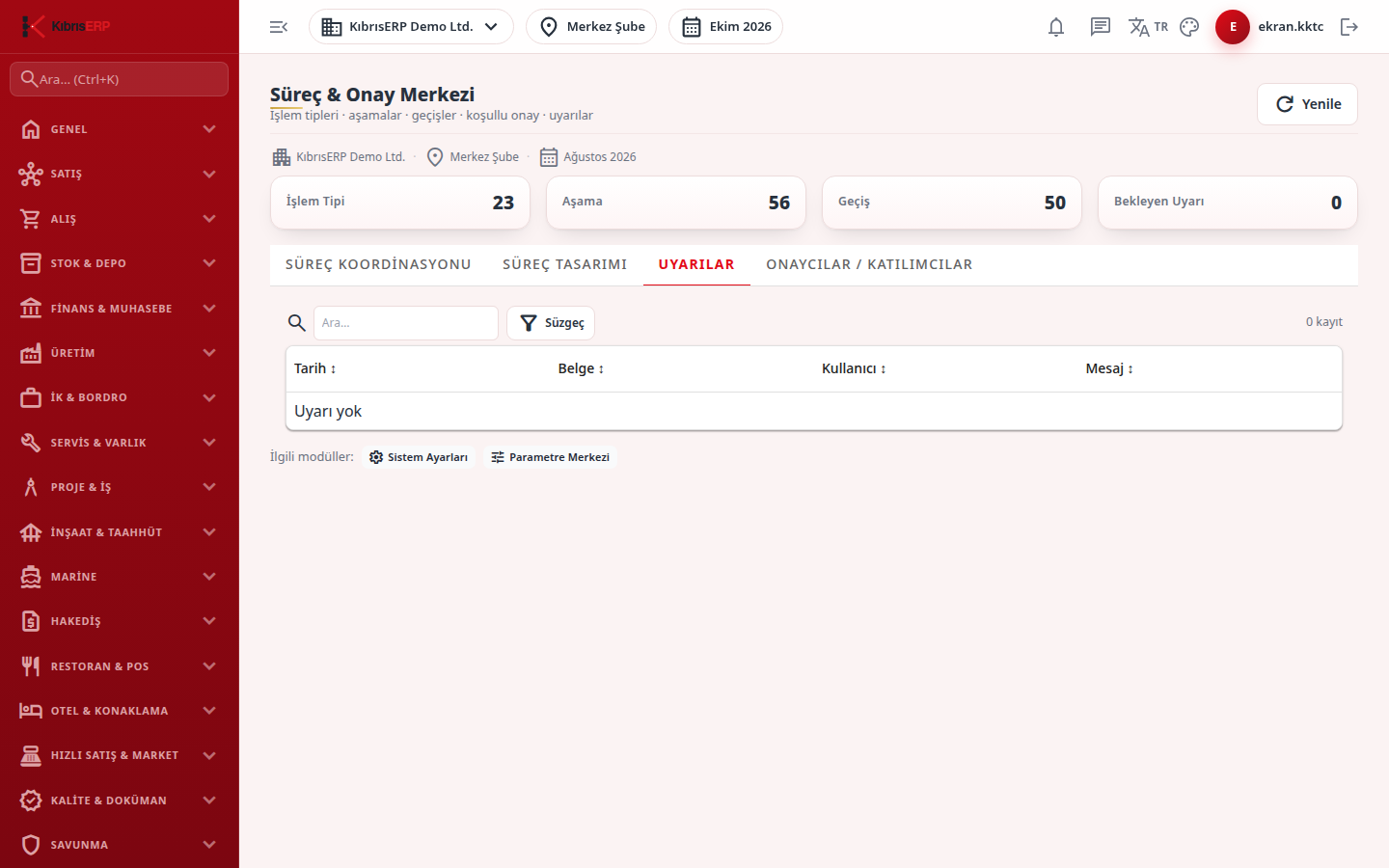This screenshot has width=1389, height=868.
Task: Sort the table by Tarih column
Action: [315, 368]
